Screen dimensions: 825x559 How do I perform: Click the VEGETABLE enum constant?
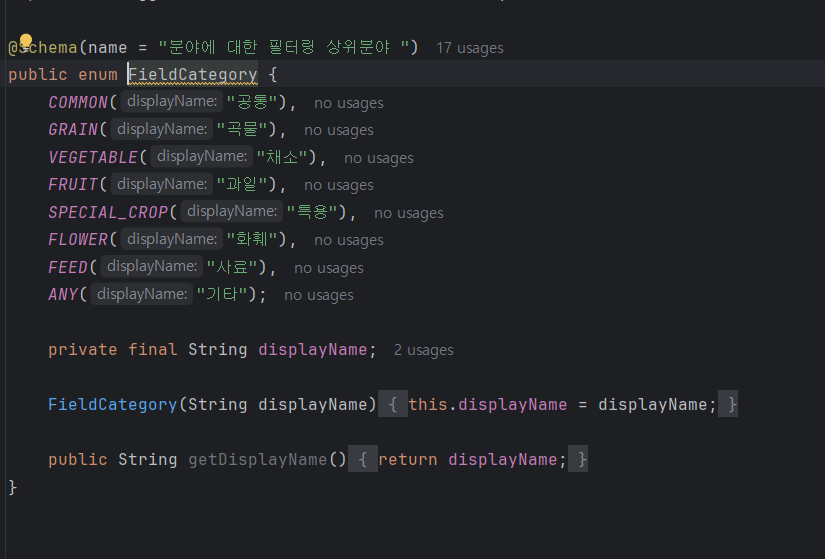pos(93,157)
